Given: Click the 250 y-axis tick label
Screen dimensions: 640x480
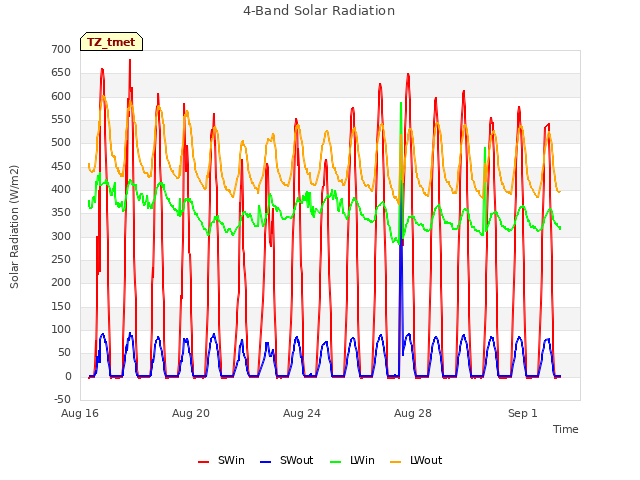Looking at the screenshot, I should [x=61, y=260].
